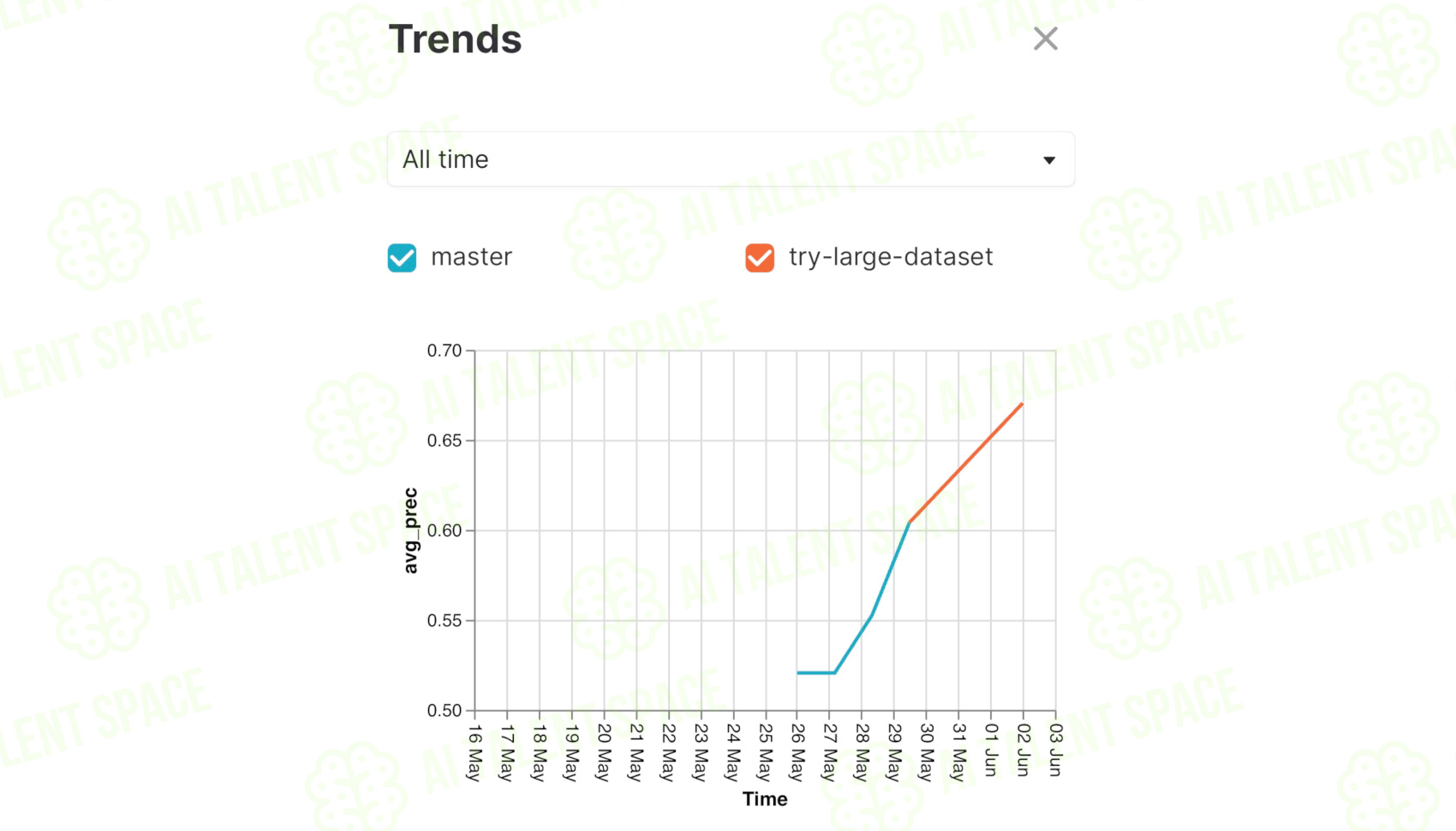Click the 0.60 gridline label

pos(445,530)
